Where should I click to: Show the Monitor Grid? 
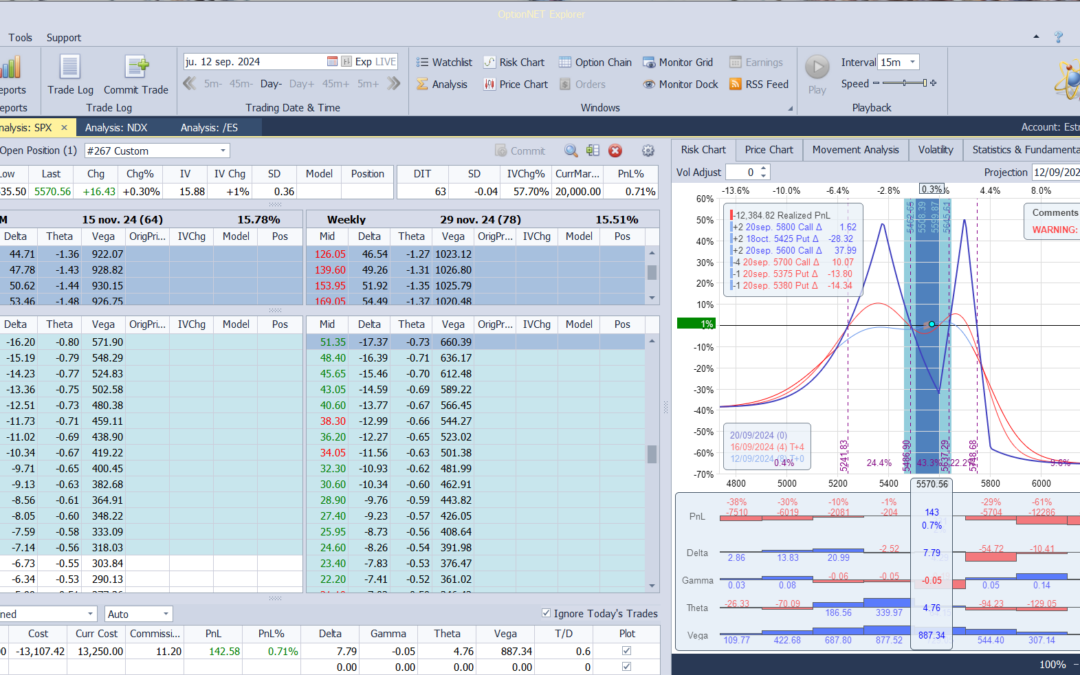[x=677, y=62]
